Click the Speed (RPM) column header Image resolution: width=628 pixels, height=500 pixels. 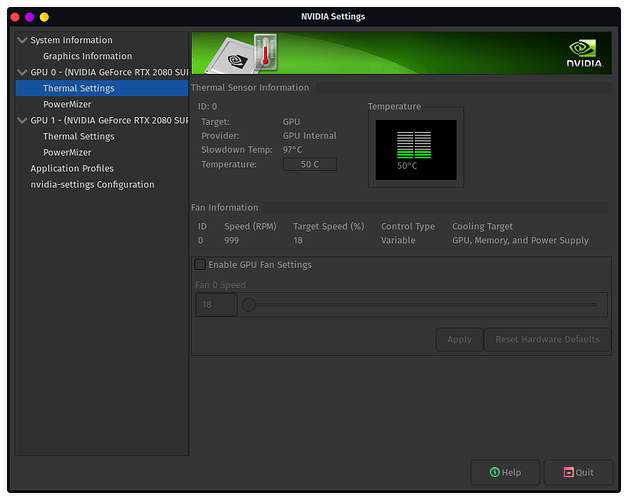click(250, 226)
